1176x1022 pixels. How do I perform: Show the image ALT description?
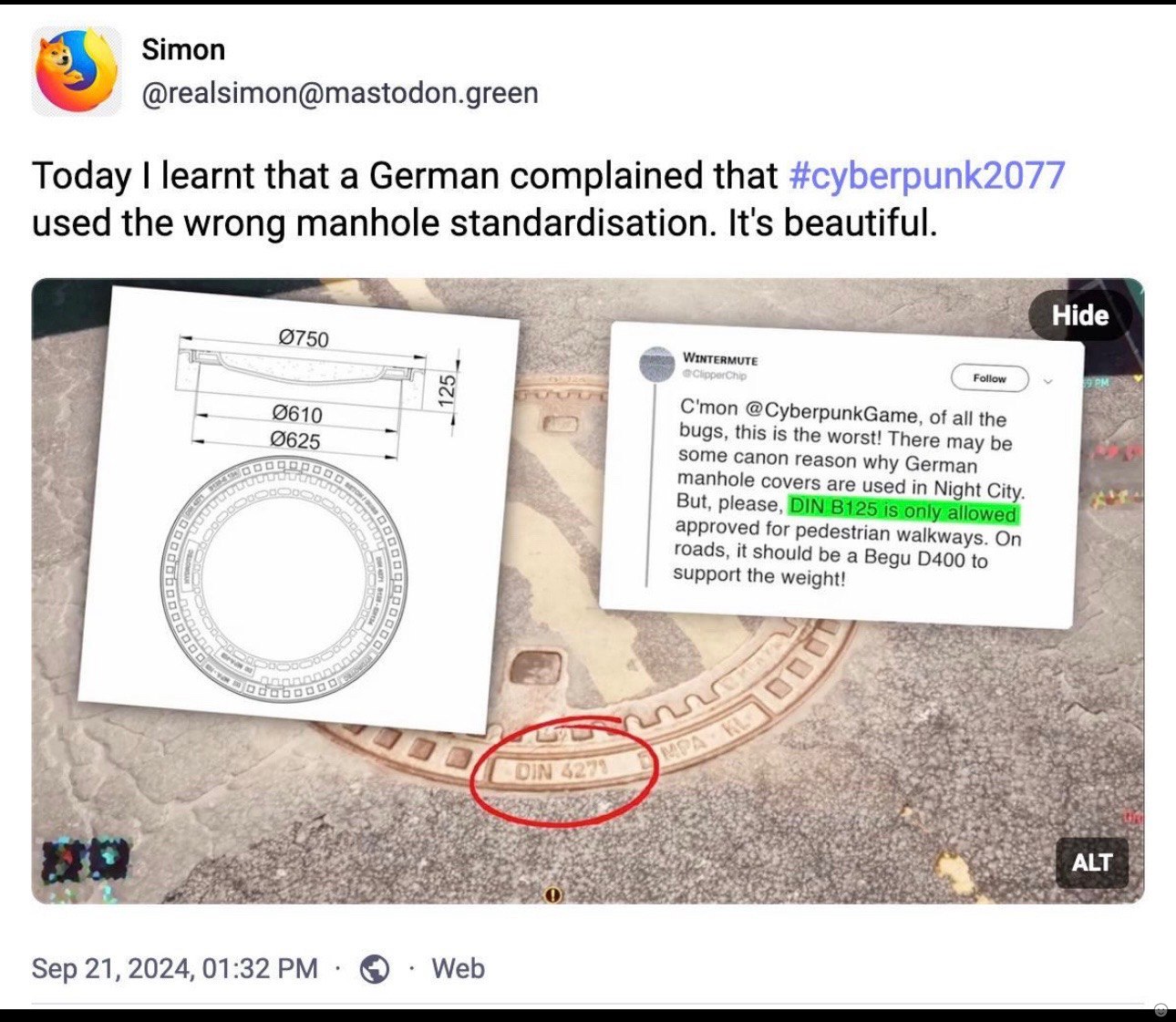1091,862
